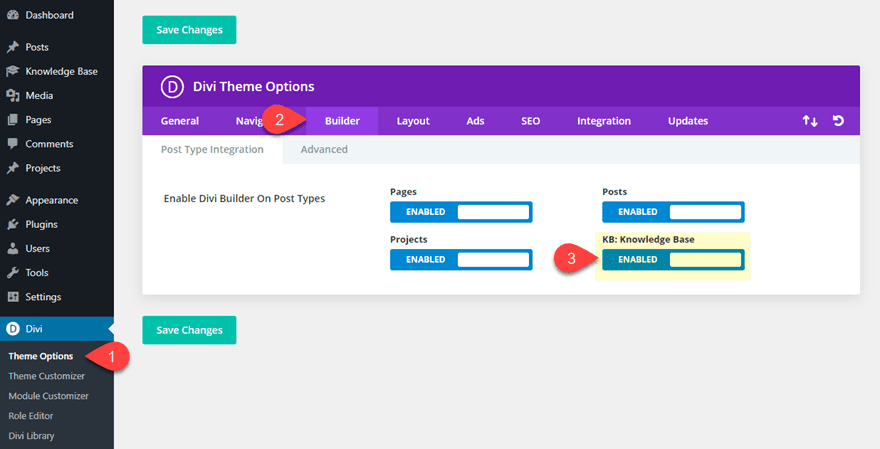The height and width of the screenshot is (449, 880).
Task: Switch to the Builder tab
Action: (342, 121)
